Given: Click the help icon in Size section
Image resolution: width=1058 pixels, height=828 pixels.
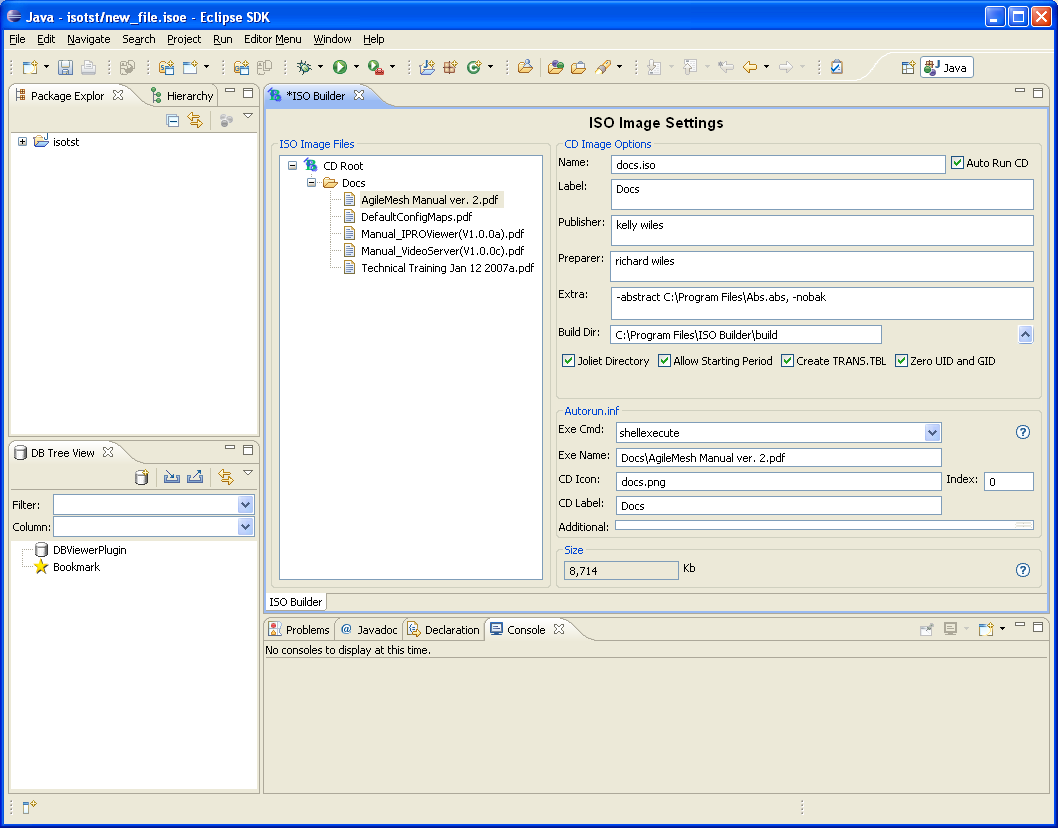Looking at the screenshot, I should click(1022, 570).
